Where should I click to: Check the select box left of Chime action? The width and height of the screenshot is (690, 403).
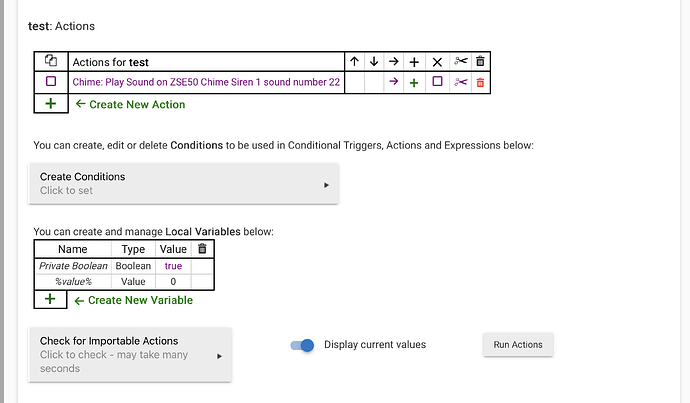point(51,81)
